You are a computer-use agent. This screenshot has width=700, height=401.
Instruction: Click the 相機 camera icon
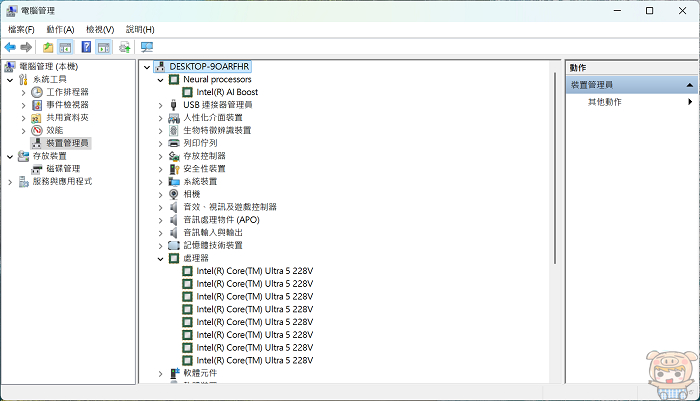174,194
